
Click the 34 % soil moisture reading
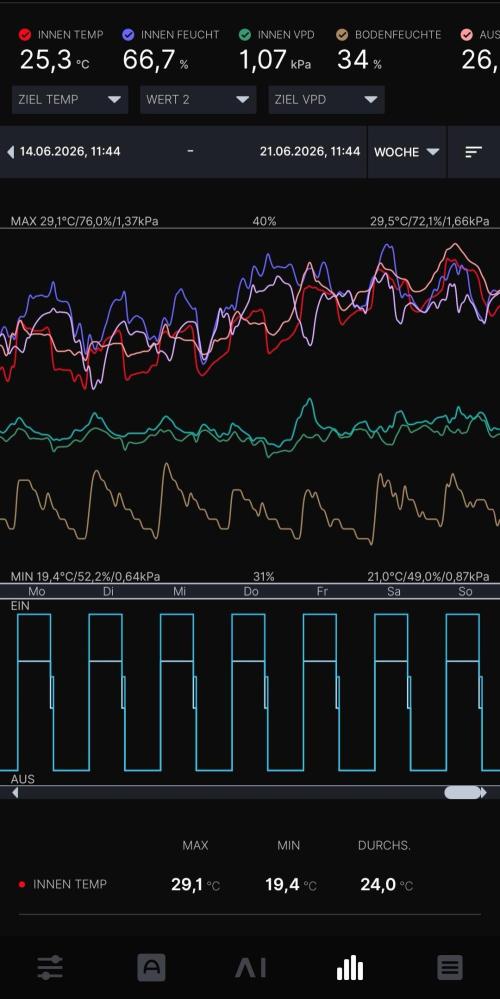359,60
